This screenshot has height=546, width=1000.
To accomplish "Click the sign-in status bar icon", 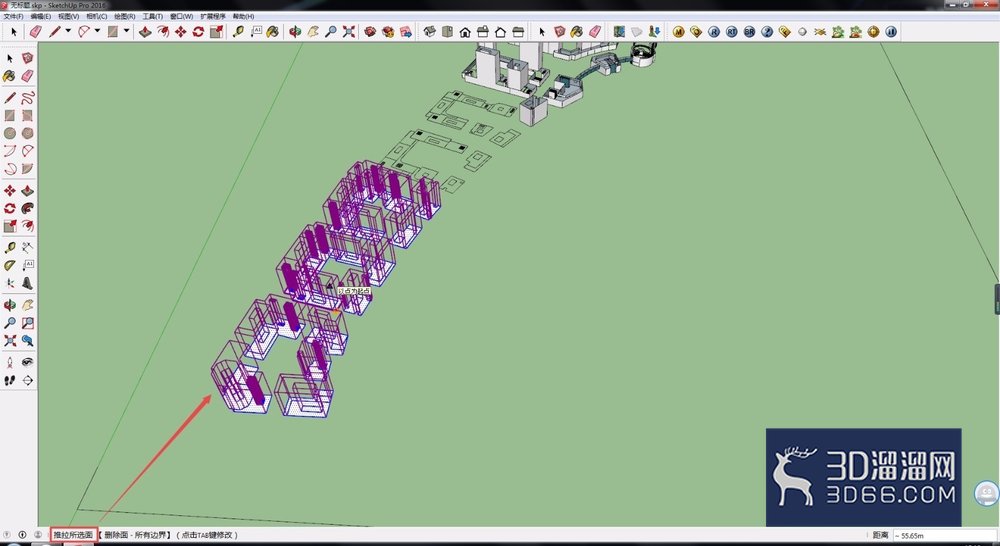I will pos(38,535).
